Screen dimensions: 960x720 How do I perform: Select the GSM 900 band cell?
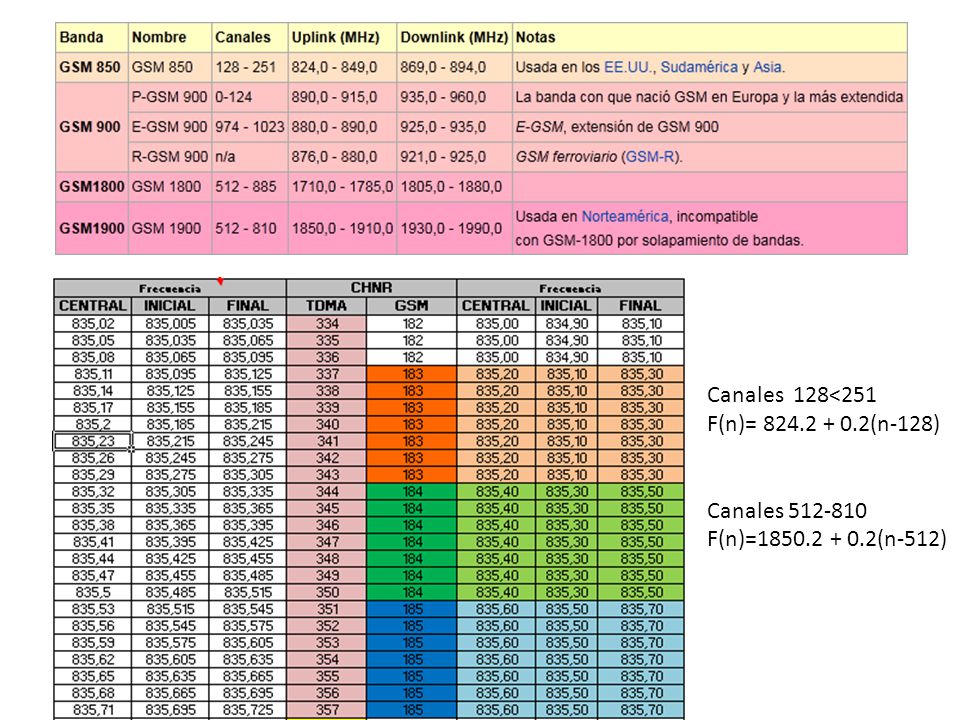[92, 127]
